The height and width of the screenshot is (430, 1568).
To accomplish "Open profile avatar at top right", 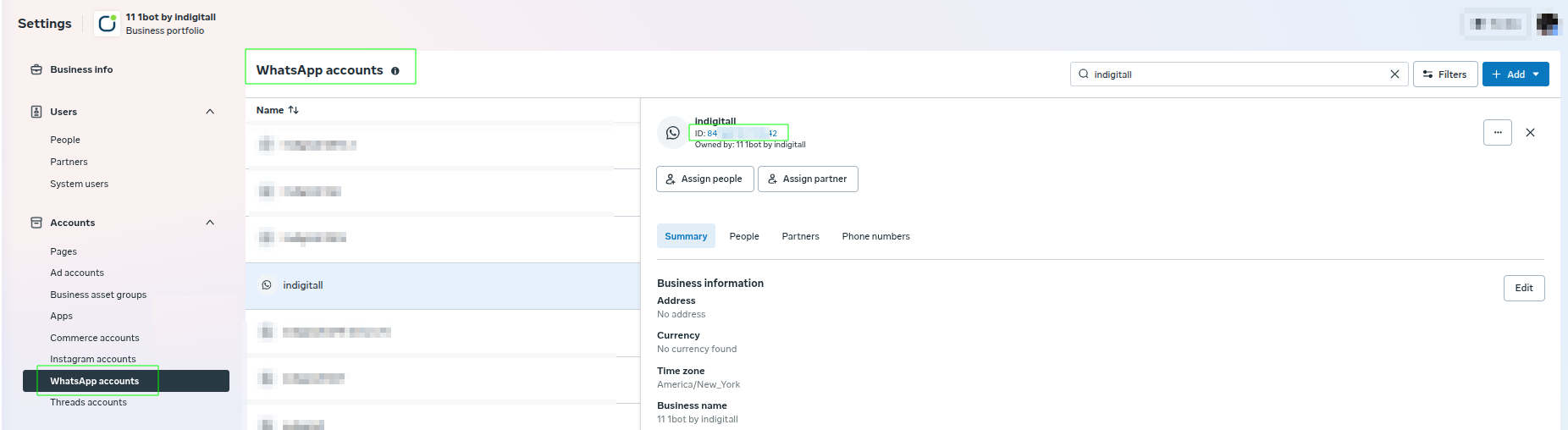I will 1548,24.
